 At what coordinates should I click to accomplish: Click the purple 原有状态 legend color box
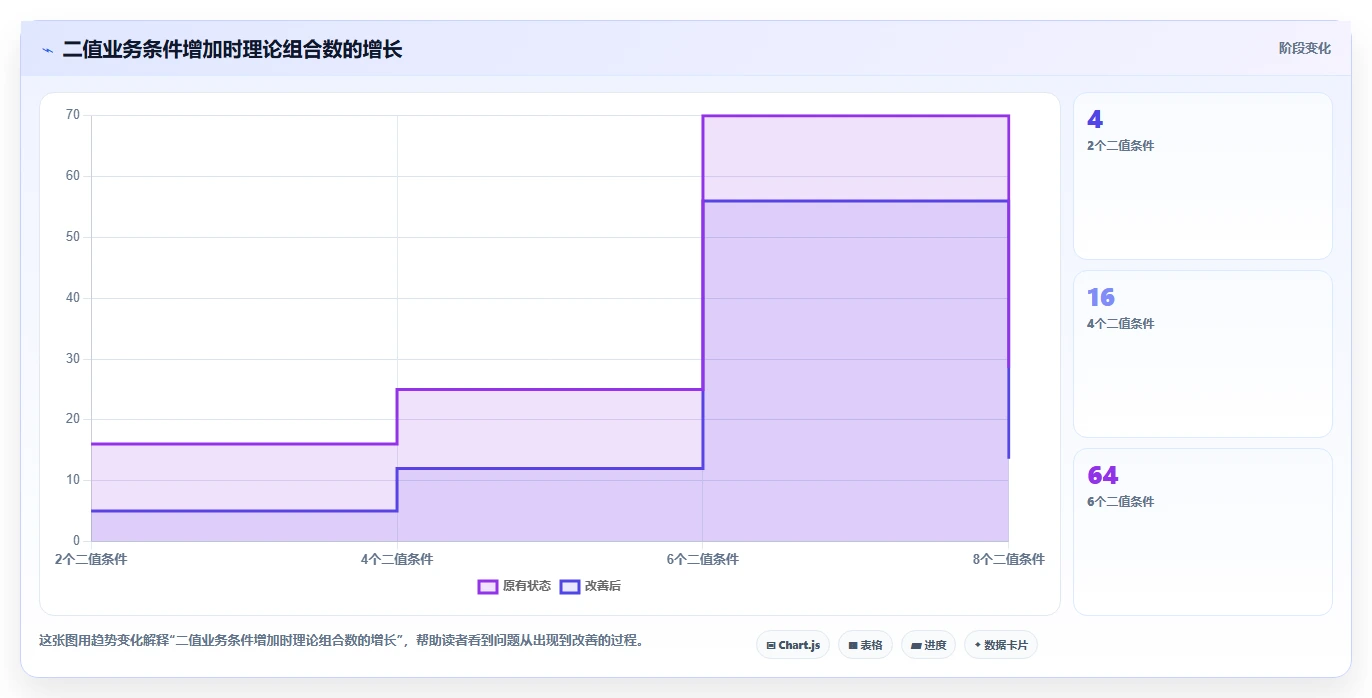coord(488,586)
